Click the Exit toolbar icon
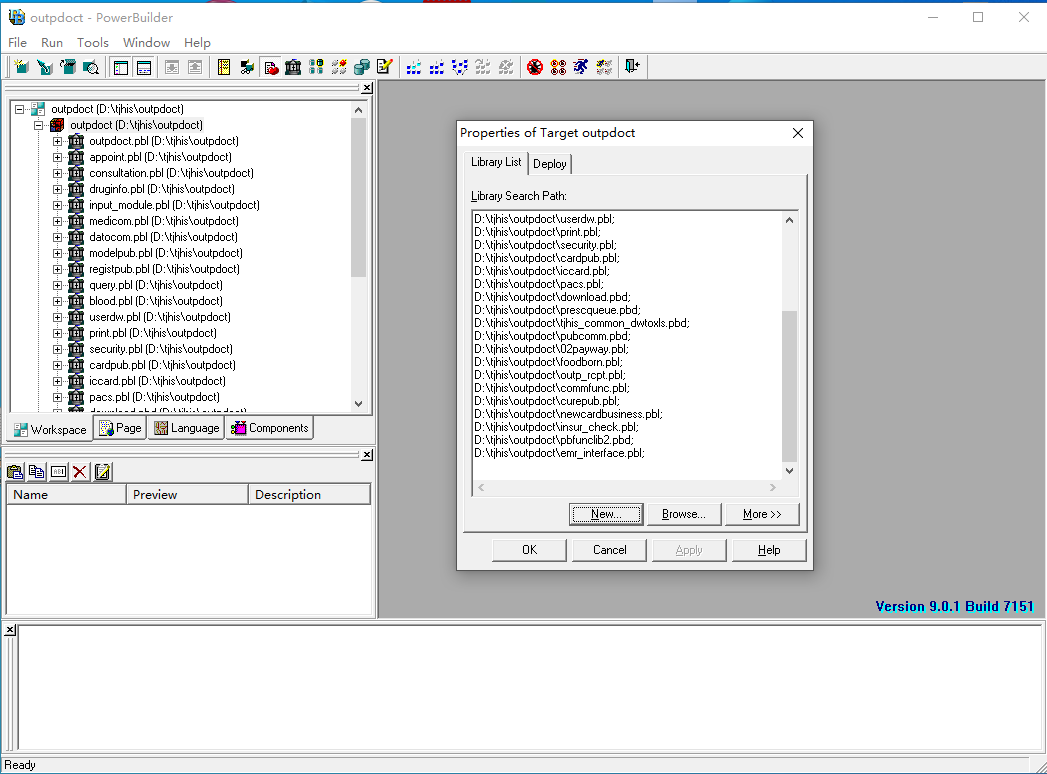 click(x=632, y=67)
